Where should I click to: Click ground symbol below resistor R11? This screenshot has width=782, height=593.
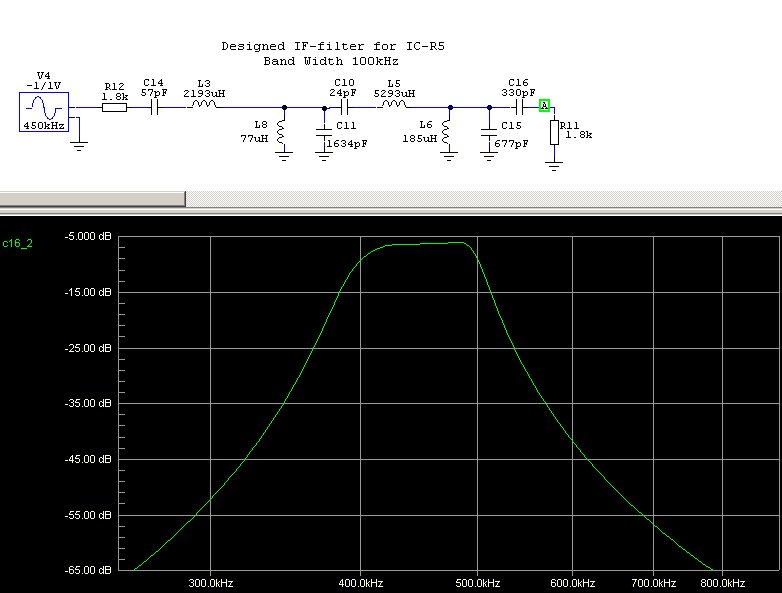(x=554, y=166)
